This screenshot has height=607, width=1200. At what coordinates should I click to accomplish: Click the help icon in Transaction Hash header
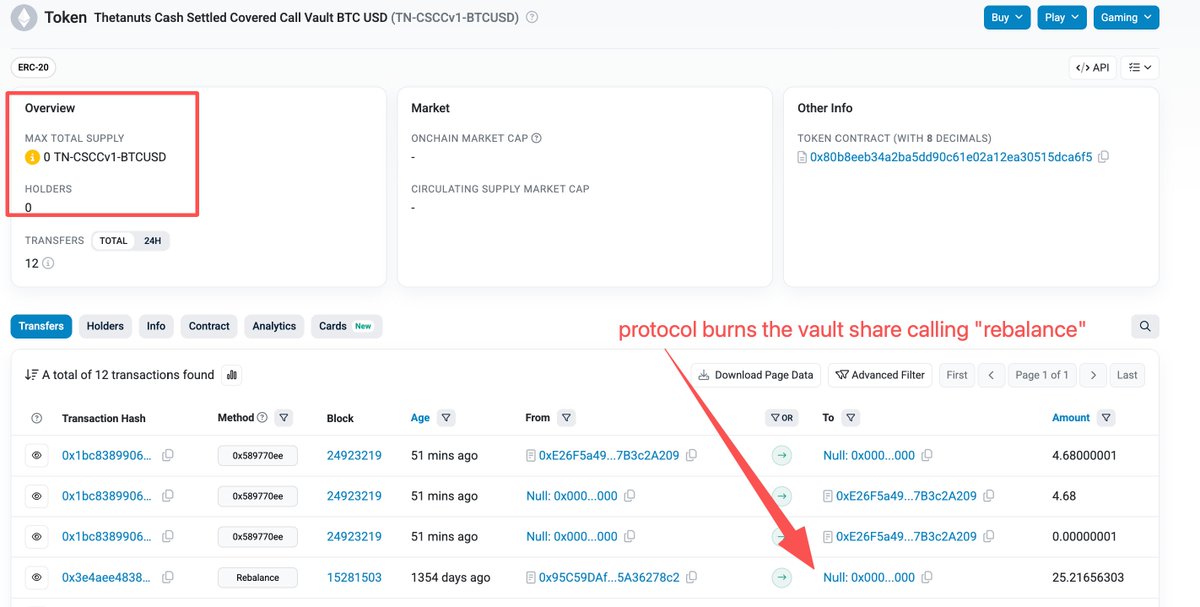37,418
